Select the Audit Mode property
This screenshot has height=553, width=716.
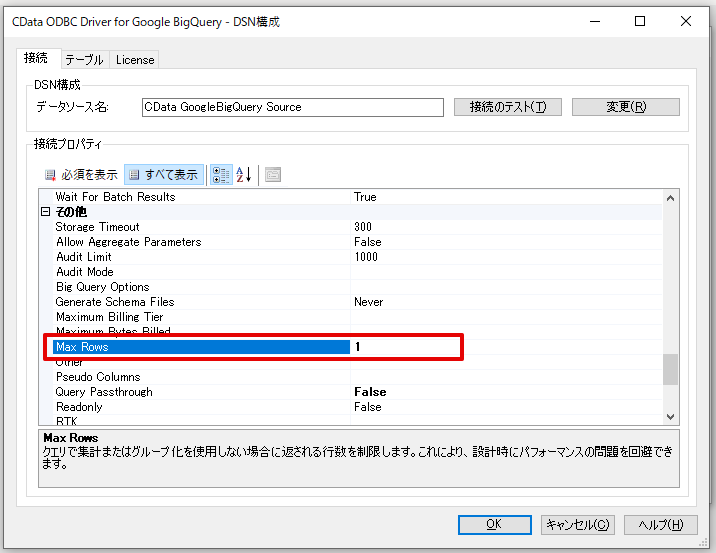pyautogui.click(x=201, y=272)
